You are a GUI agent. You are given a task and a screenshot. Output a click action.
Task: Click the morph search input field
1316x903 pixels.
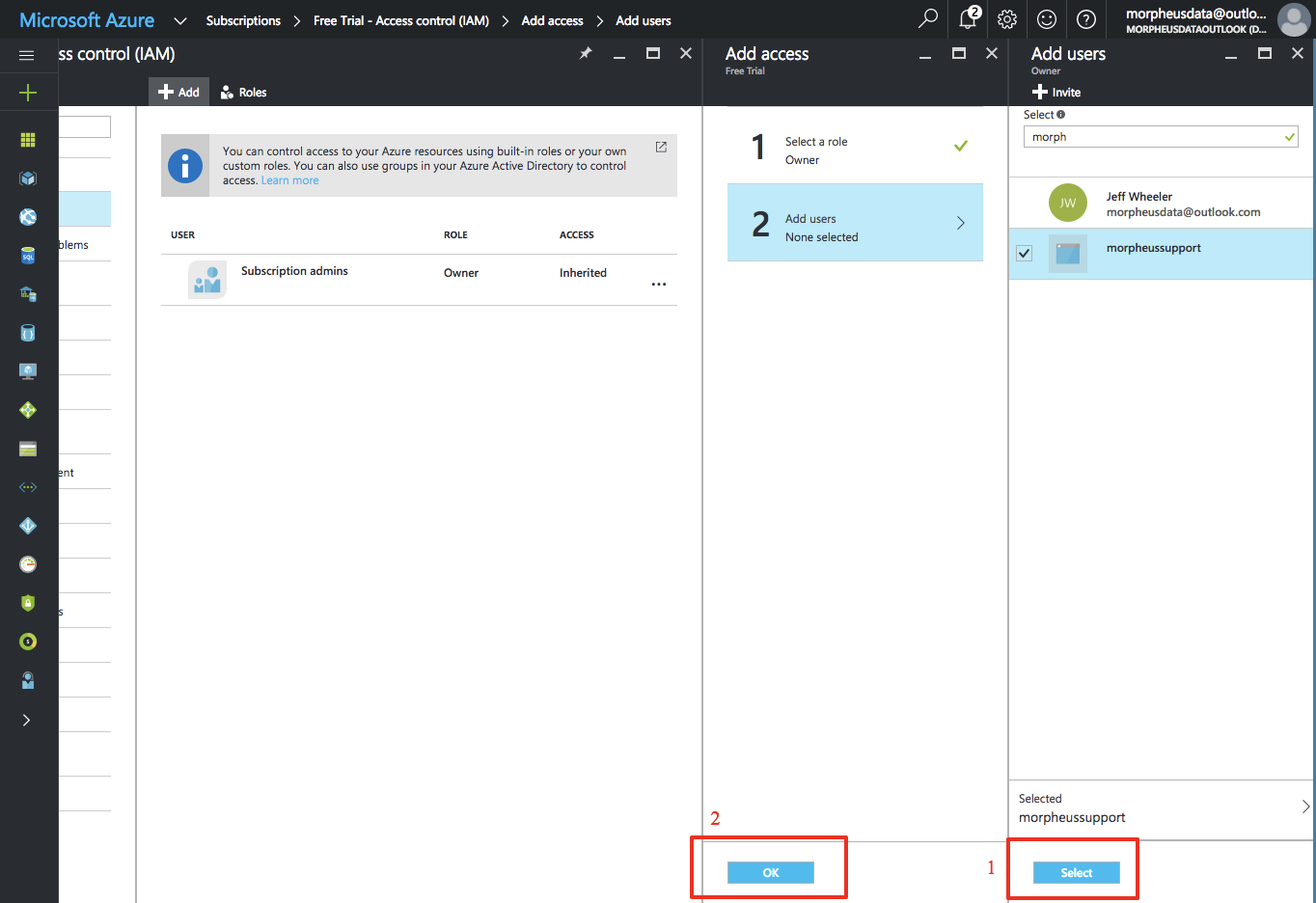1161,137
